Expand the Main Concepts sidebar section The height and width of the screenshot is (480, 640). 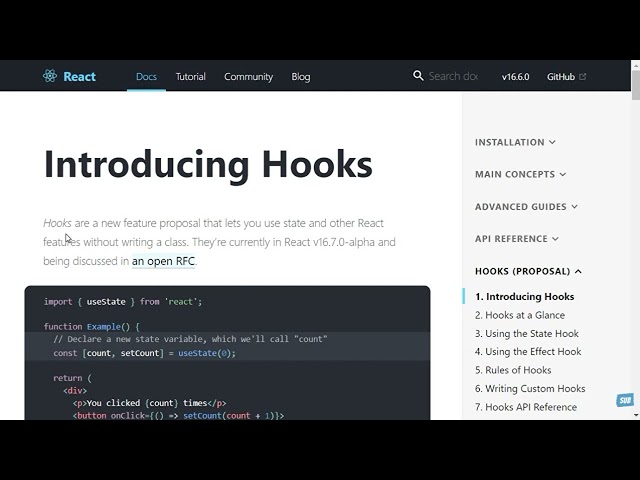pos(520,174)
